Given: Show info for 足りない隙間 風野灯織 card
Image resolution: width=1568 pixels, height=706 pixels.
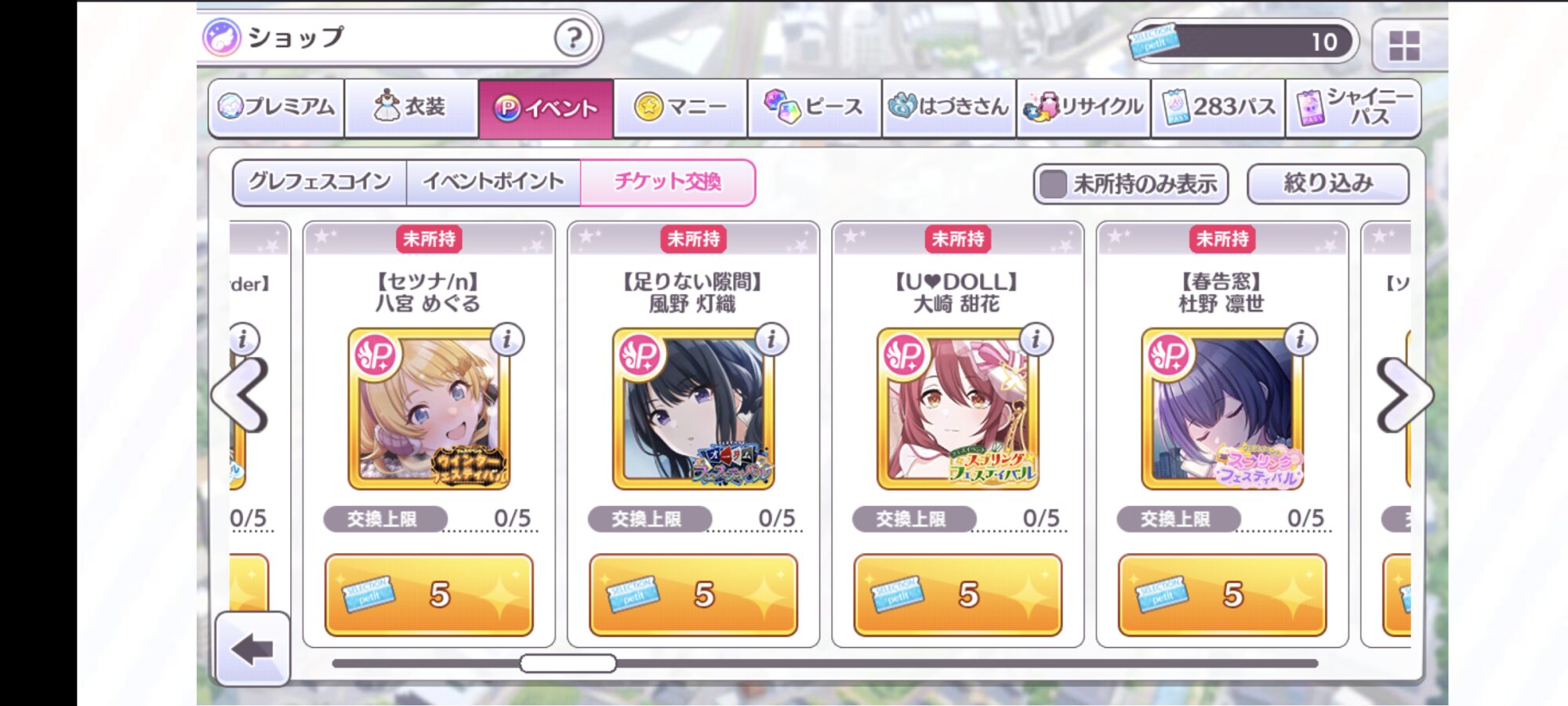Looking at the screenshot, I should pyautogui.click(x=771, y=340).
